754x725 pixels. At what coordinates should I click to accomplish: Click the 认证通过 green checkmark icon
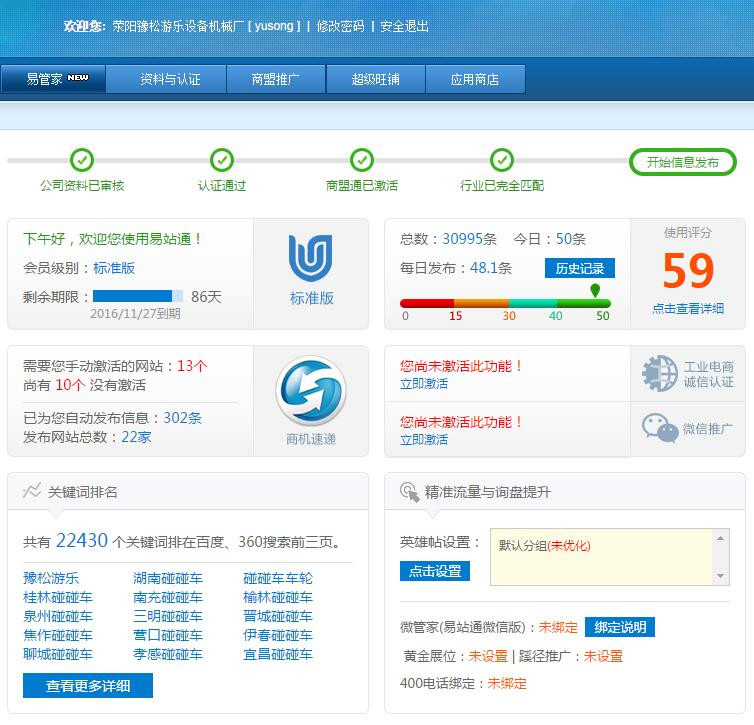pyautogui.click(x=222, y=160)
